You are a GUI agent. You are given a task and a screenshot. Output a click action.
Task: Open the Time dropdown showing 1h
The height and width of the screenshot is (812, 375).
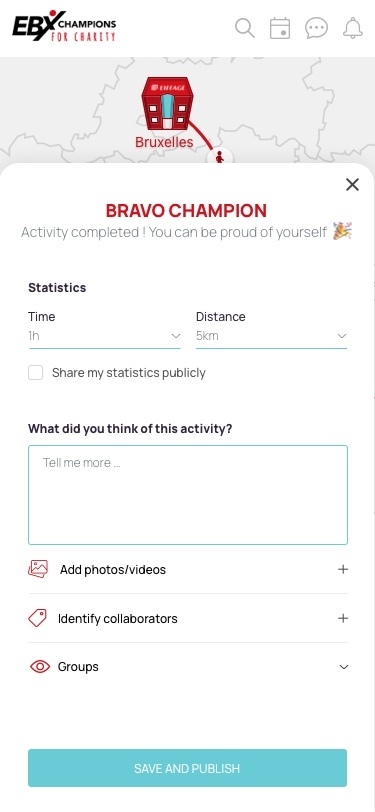[105, 336]
